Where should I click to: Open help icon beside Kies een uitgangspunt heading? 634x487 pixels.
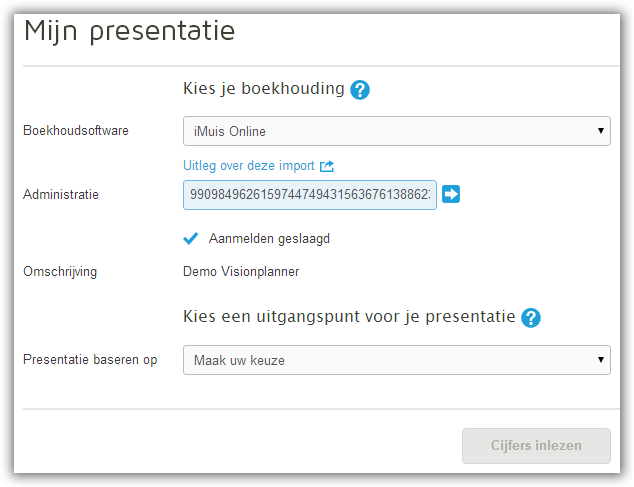tap(530, 318)
